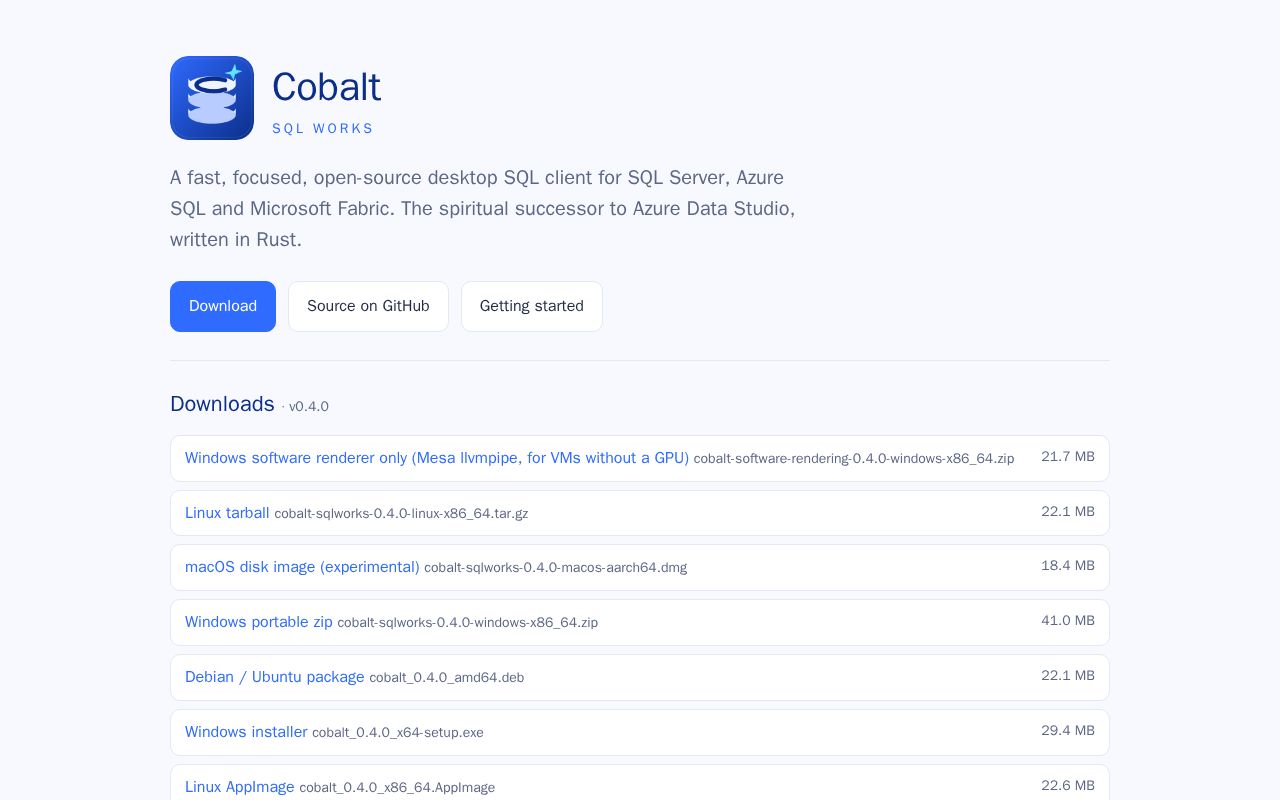The image size is (1280, 800).
Task: Click the description paragraph about Azure Data Studio
Action: (483, 209)
